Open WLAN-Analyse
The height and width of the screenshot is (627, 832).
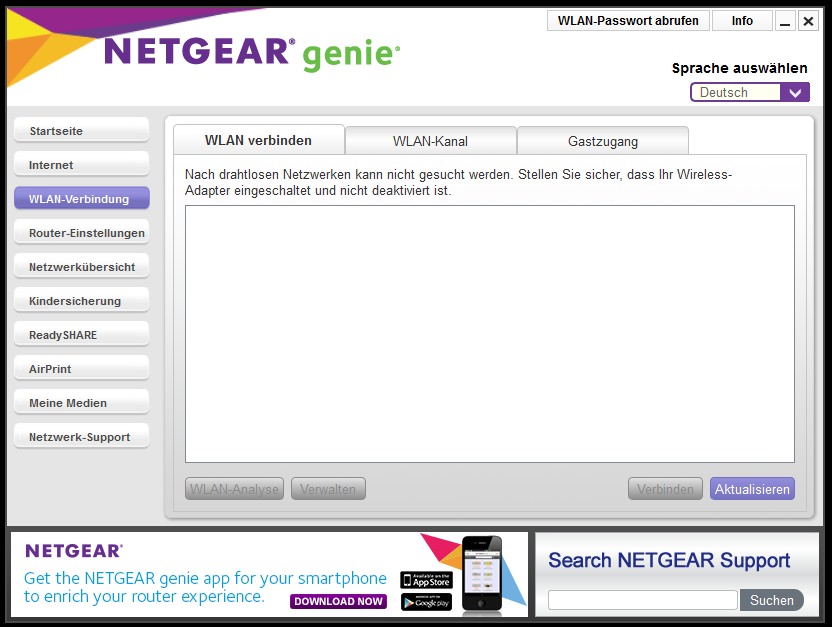click(x=234, y=489)
